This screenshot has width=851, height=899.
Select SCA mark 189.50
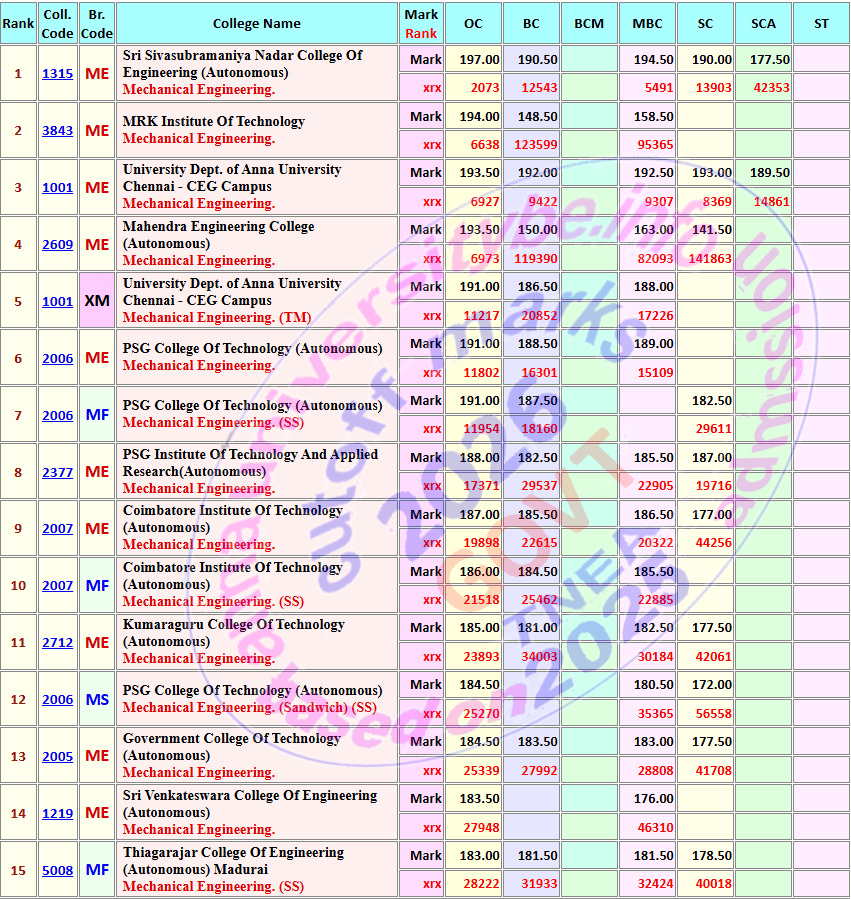point(770,173)
